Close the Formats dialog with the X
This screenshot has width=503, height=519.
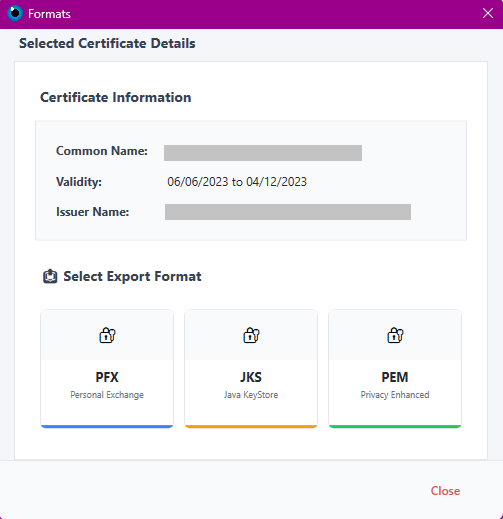pos(488,13)
